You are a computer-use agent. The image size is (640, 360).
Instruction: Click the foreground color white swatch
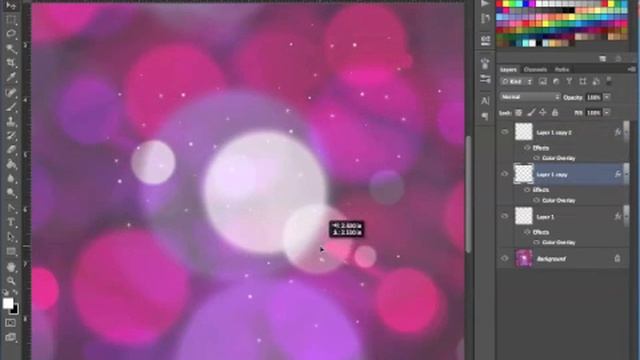[8, 303]
